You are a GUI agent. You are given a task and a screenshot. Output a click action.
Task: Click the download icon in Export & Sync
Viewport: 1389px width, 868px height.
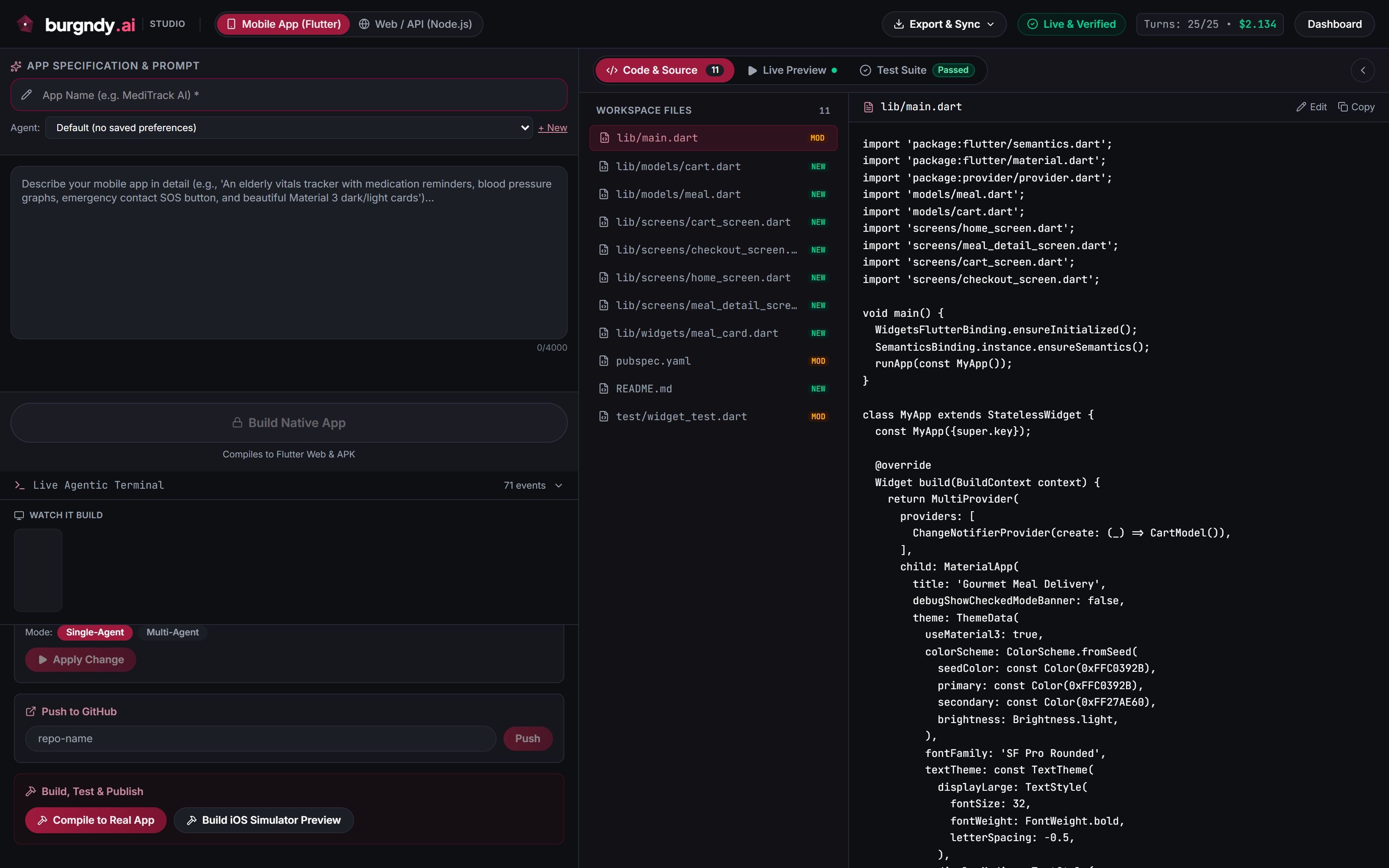coord(899,24)
